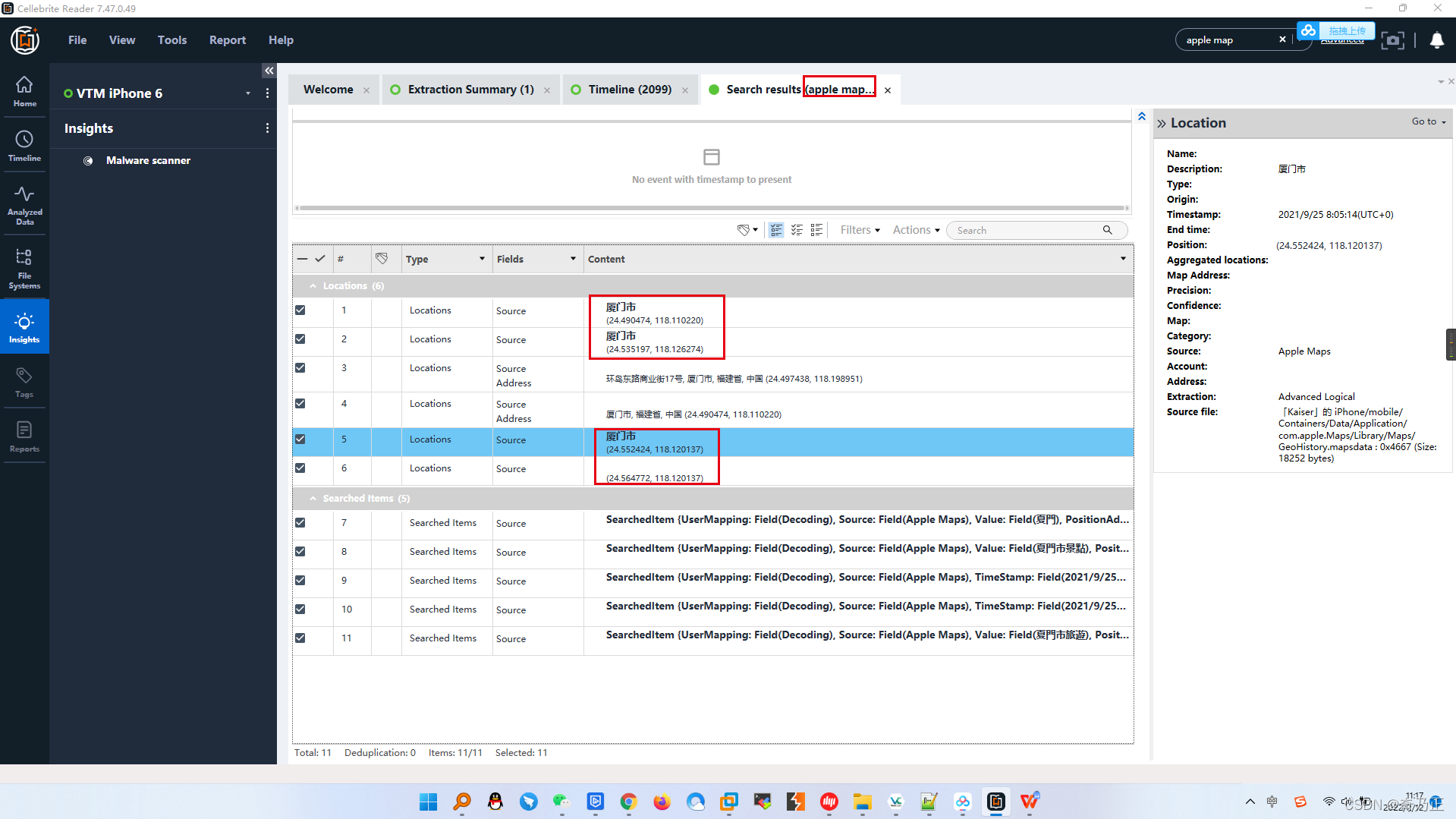Collapse the left panel with double chevron

tap(269, 71)
